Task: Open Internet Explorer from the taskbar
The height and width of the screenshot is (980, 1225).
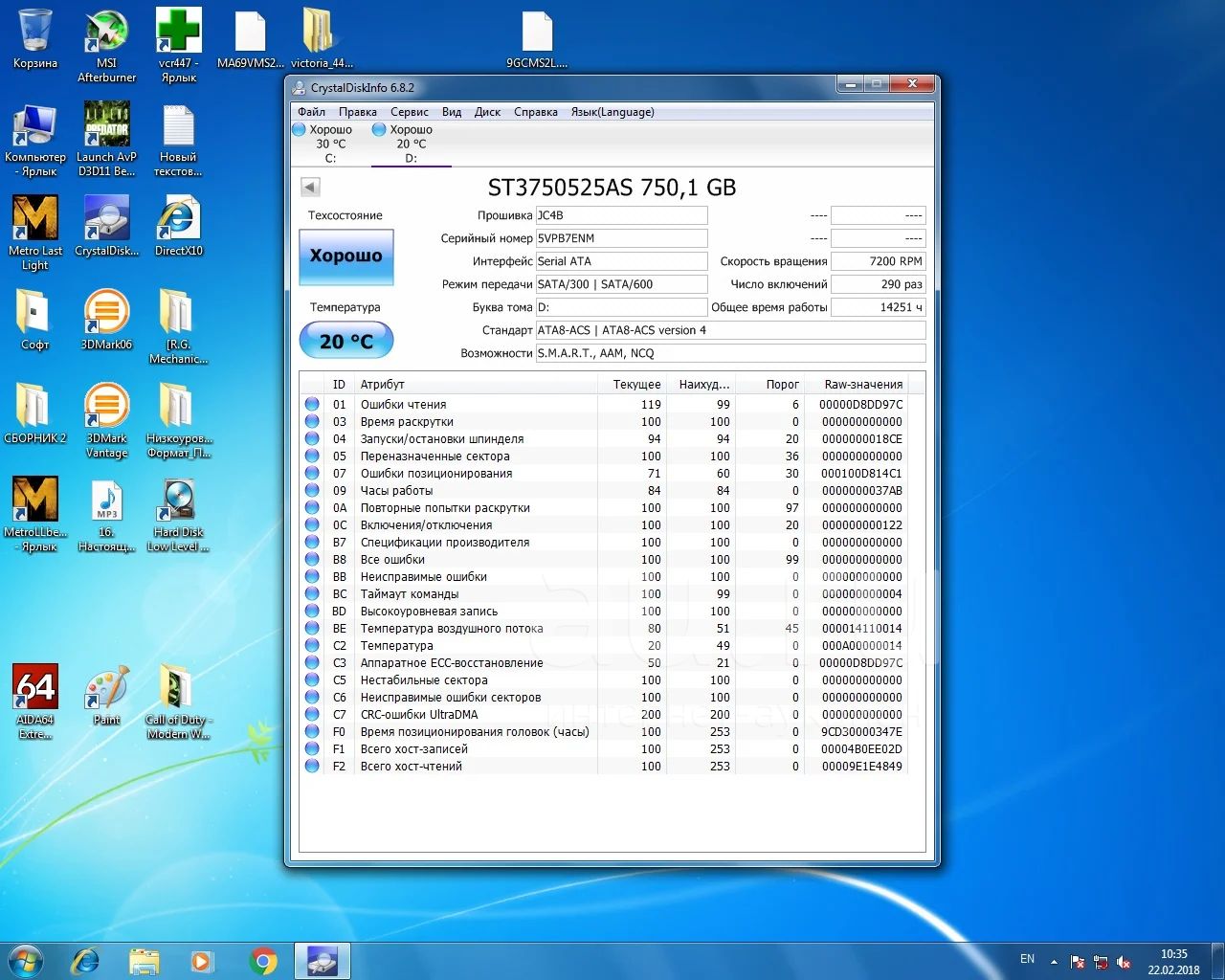Action: click(86, 961)
